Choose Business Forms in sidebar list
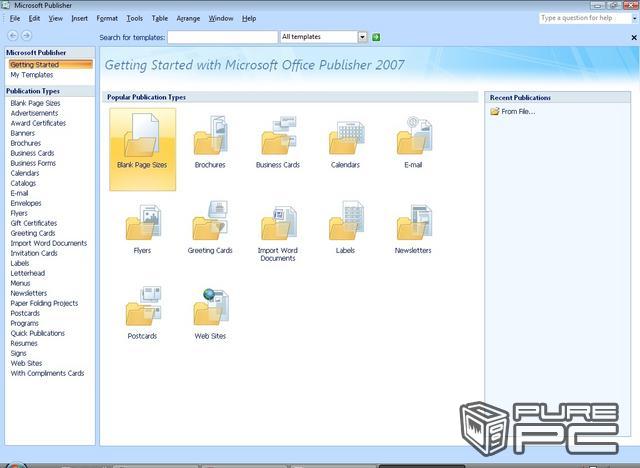640x468 pixels. point(33,163)
